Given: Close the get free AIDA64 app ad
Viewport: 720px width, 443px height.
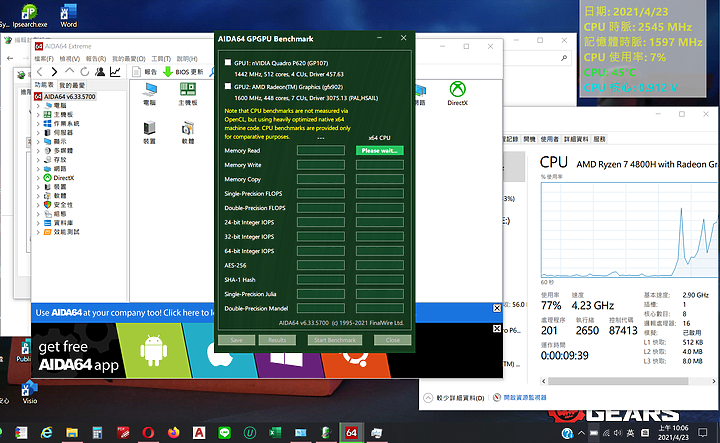Looking at the screenshot, I should click(x=497, y=329).
